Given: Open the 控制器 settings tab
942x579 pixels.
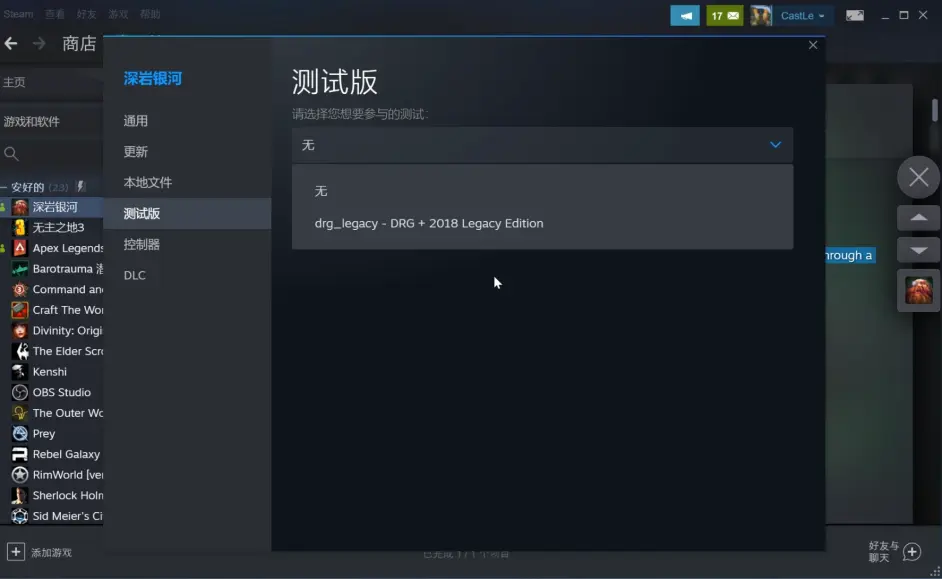Looking at the screenshot, I should (142, 245).
